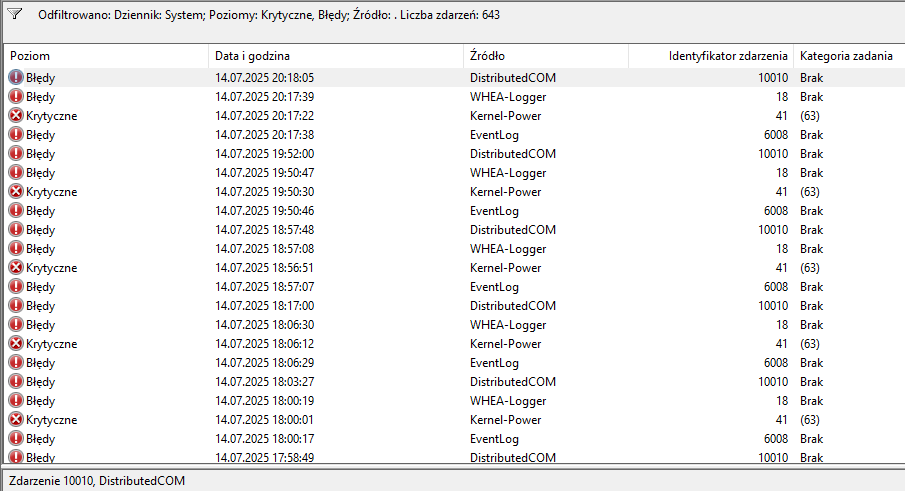Screen dimensions: 905x491
Task: Click error icon of 18:06:30 WHEA-Logger event
Action: coord(16,325)
